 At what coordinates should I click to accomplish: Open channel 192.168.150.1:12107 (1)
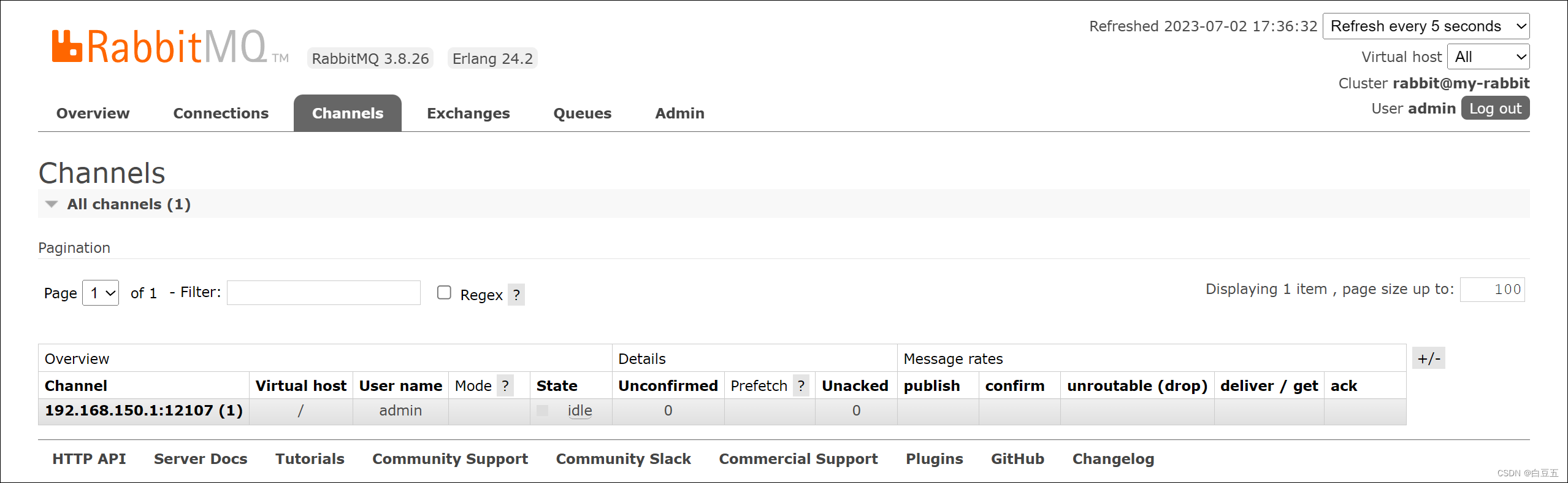tap(143, 411)
